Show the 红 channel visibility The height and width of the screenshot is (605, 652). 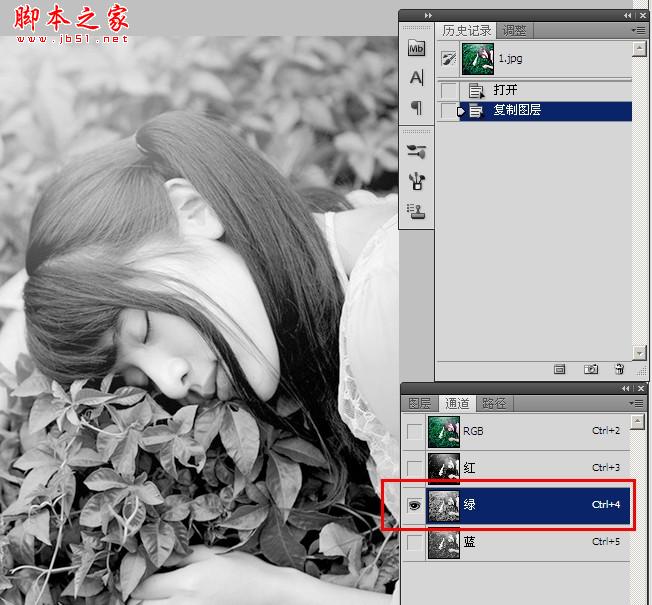[x=414, y=468]
